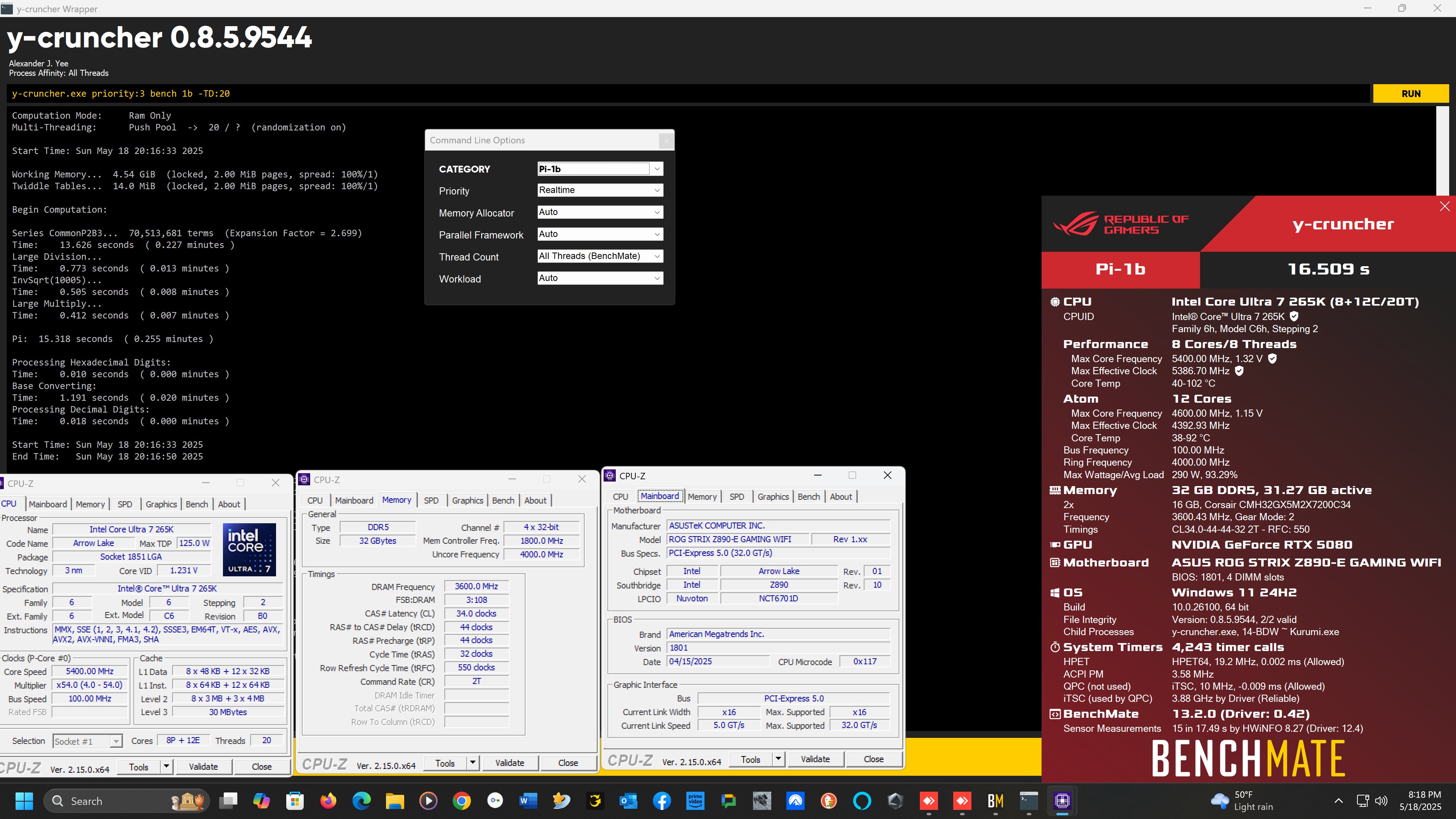Open network status in system tray
This screenshot has width=1456, height=819.
pyautogui.click(x=1363, y=800)
